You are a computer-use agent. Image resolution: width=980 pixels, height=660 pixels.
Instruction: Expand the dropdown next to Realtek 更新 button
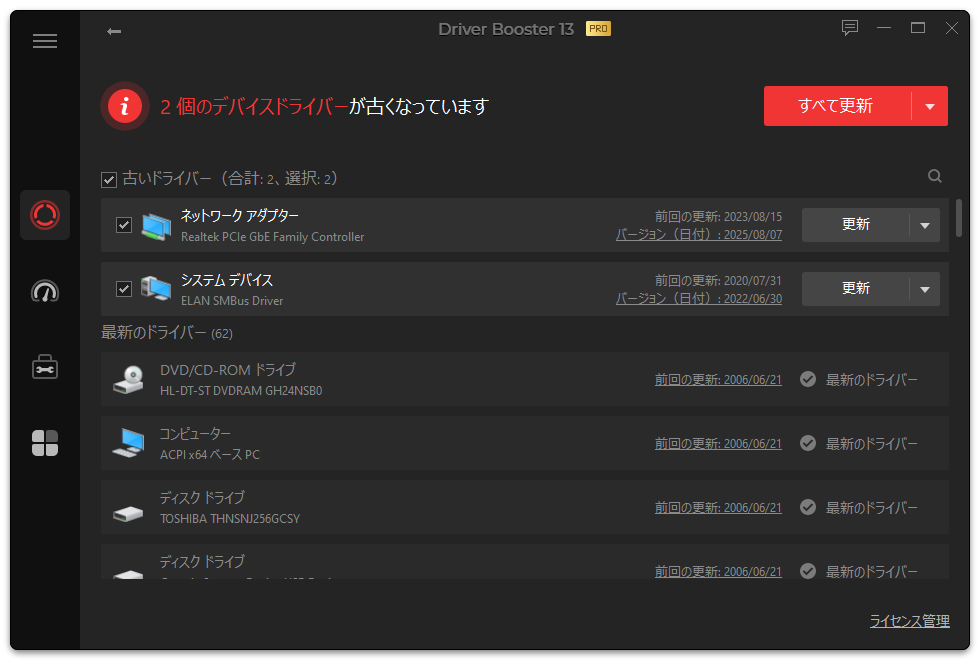coord(925,225)
